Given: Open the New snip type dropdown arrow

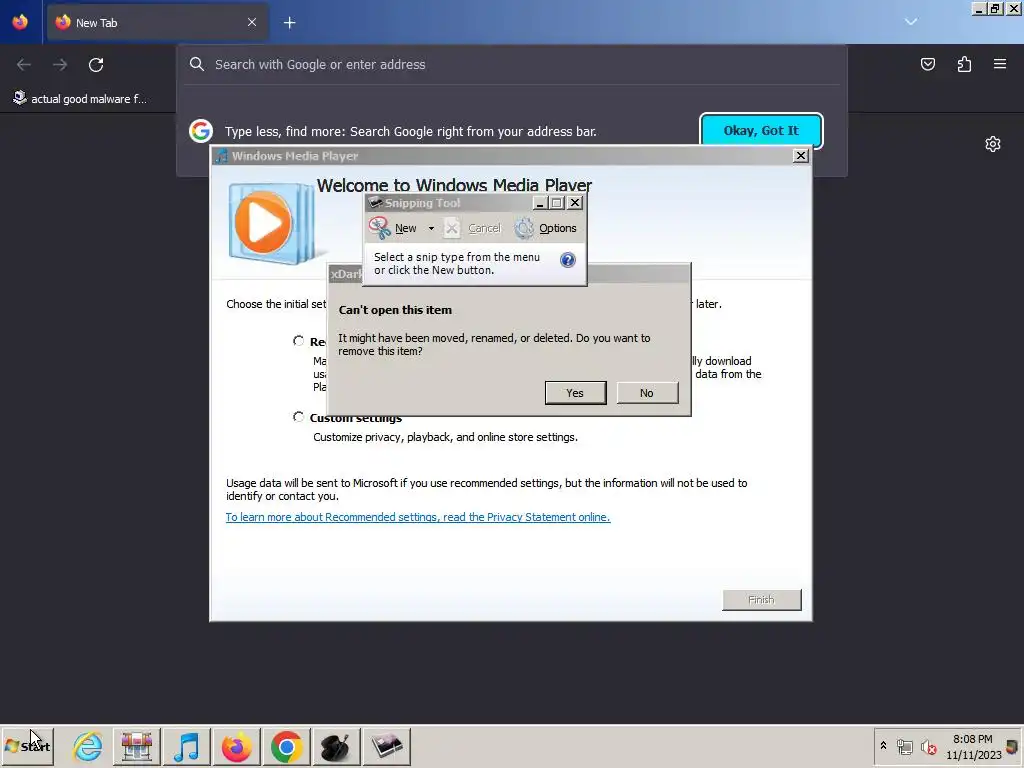Looking at the screenshot, I should pos(431,228).
